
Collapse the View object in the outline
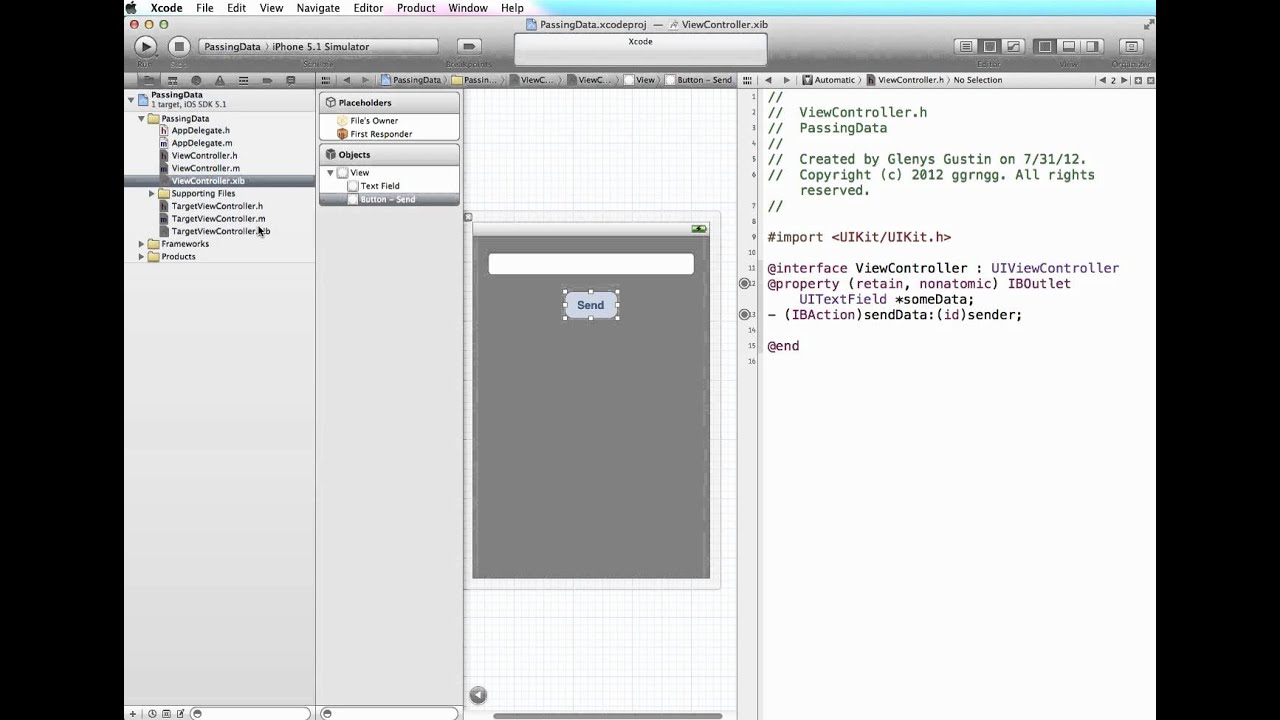[x=330, y=173]
